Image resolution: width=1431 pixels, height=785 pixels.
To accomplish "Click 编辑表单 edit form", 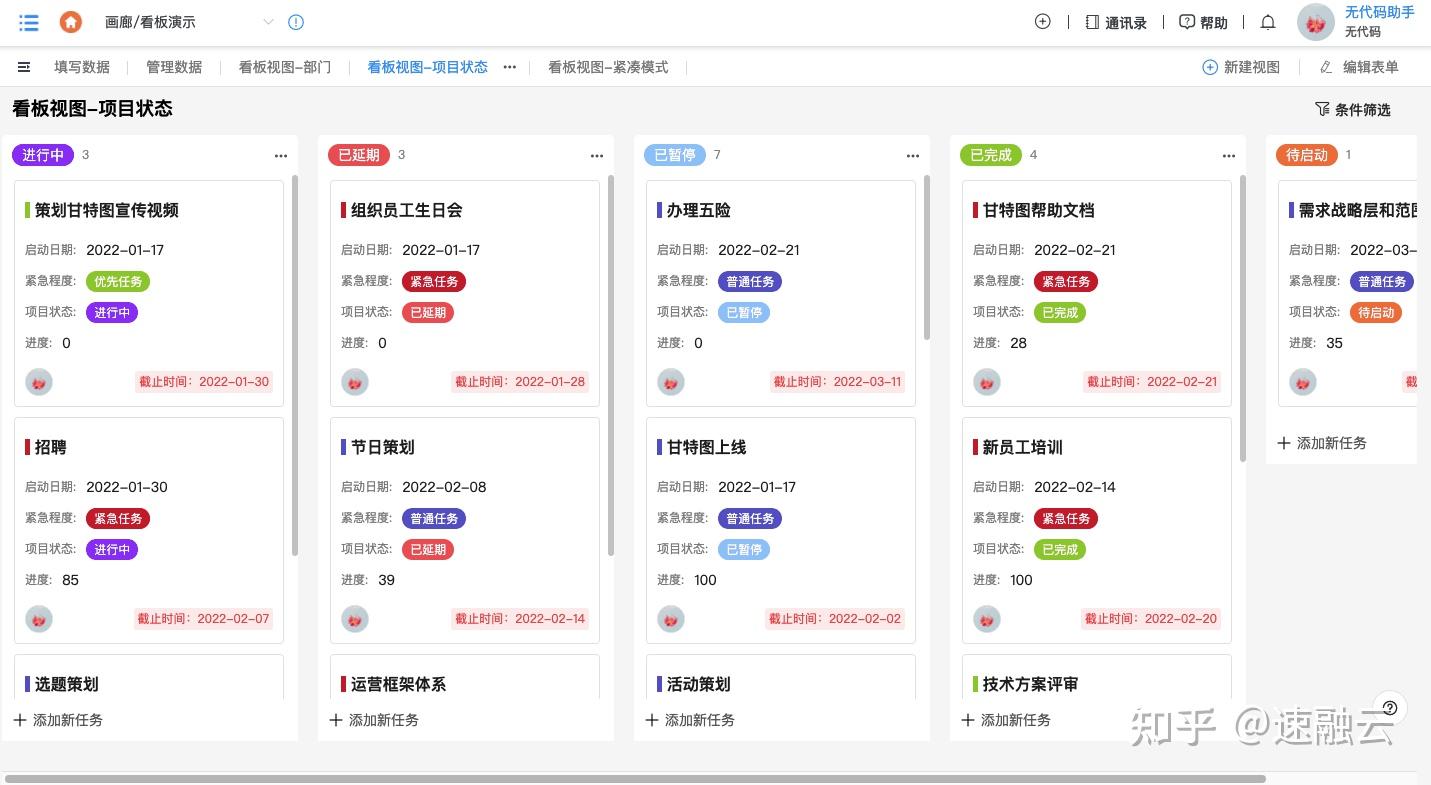I will tap(1359, 67).
